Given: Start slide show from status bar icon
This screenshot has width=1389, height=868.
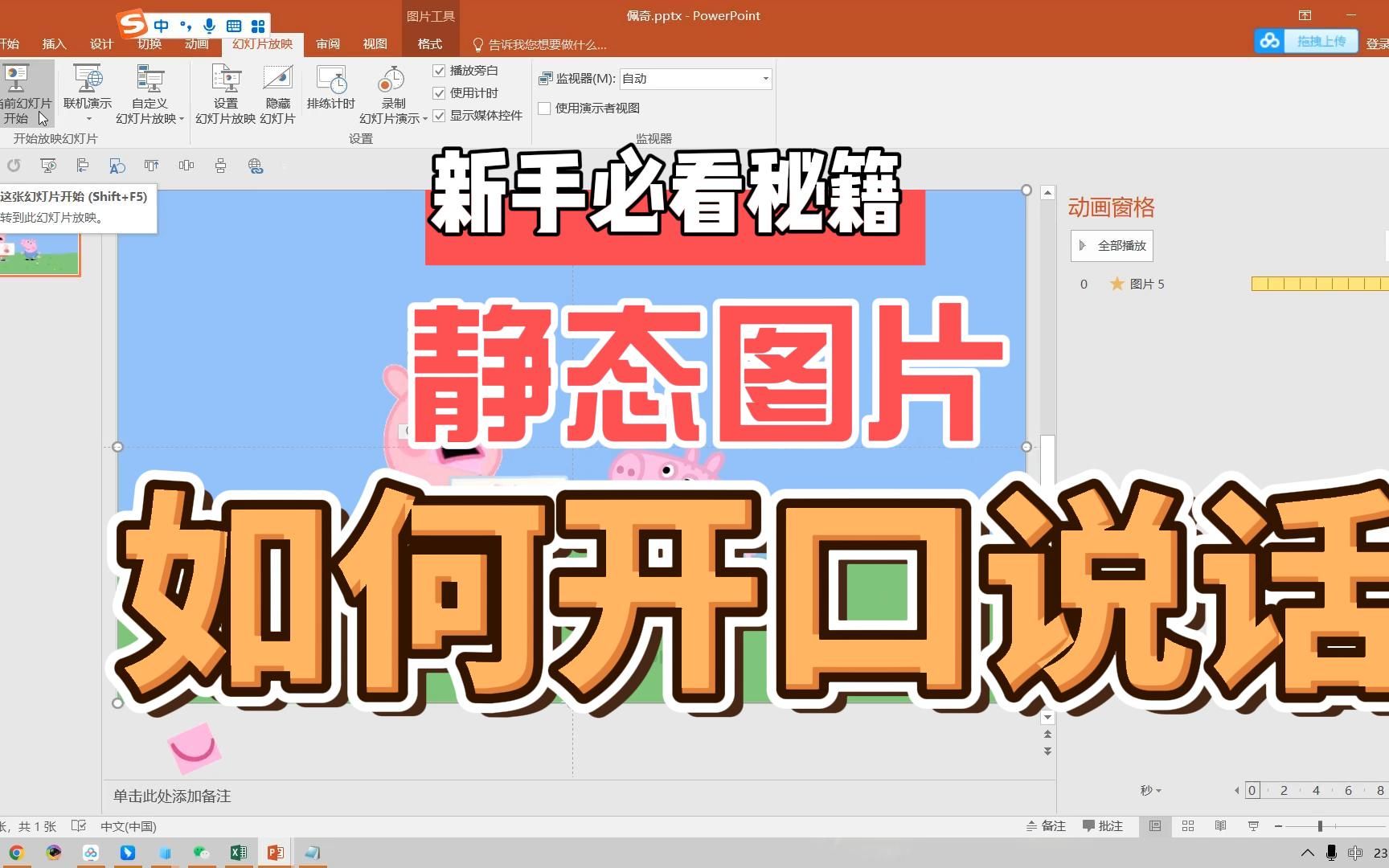Looking at the screenshot, I should click(x=1253, y=826).
